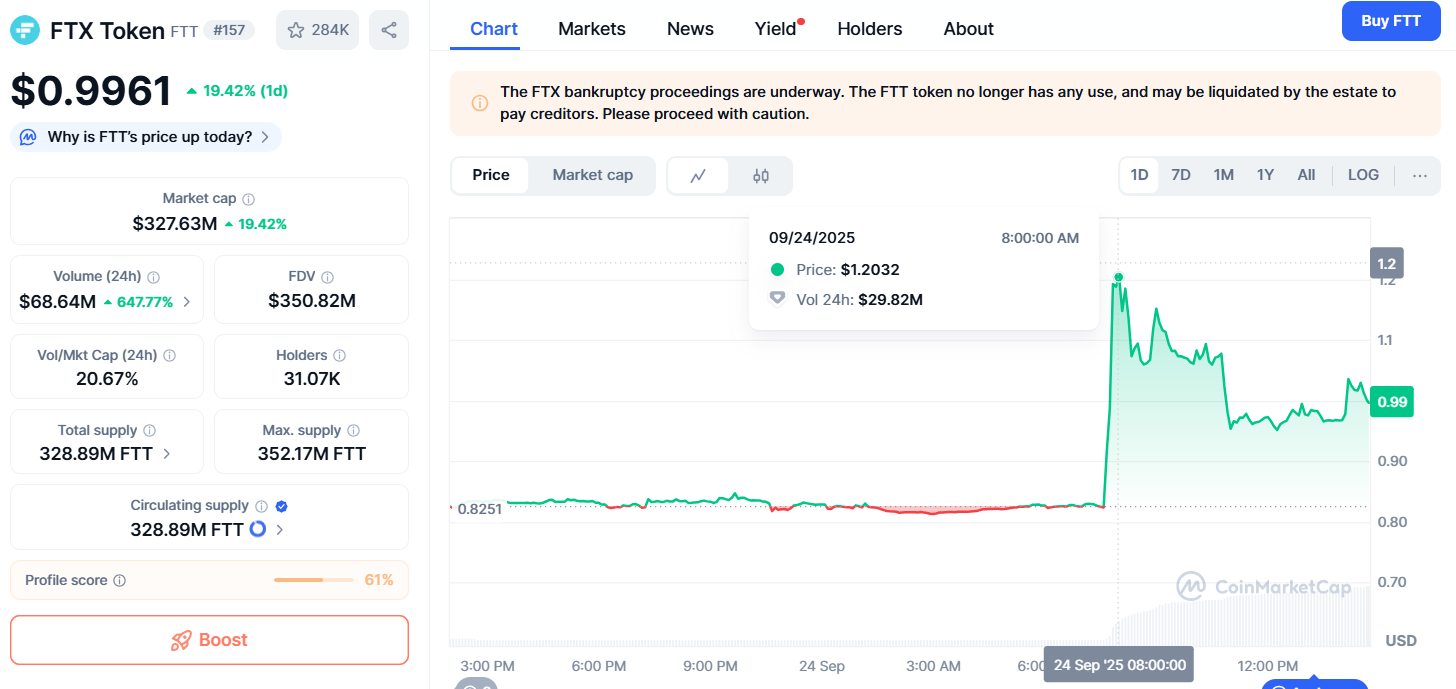The image size is (1456, 689).
Task: Click the 0.8251 opening price label
Action: (x=479, y=508)
